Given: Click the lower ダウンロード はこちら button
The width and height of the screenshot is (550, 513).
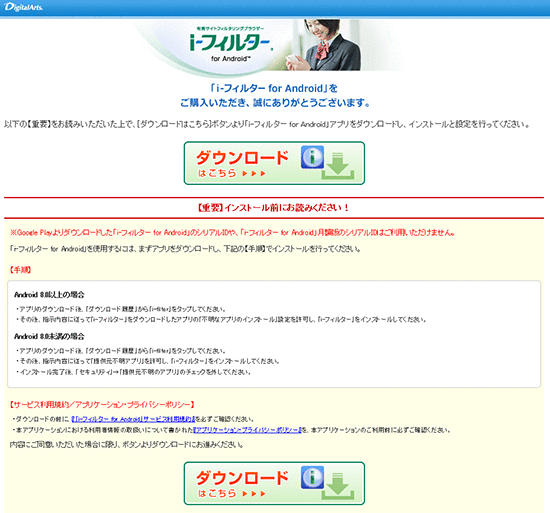Looking at the screenshot, I should click(274, 483).
